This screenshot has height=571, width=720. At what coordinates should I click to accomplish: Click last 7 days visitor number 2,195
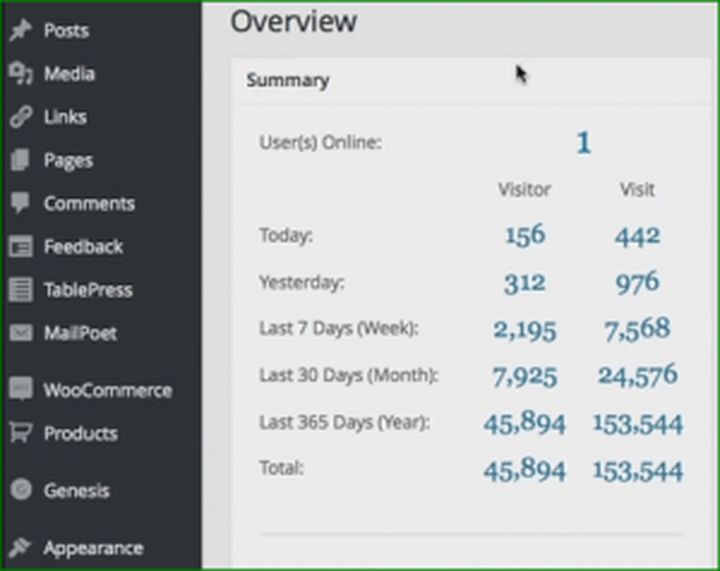coord(524,329)
